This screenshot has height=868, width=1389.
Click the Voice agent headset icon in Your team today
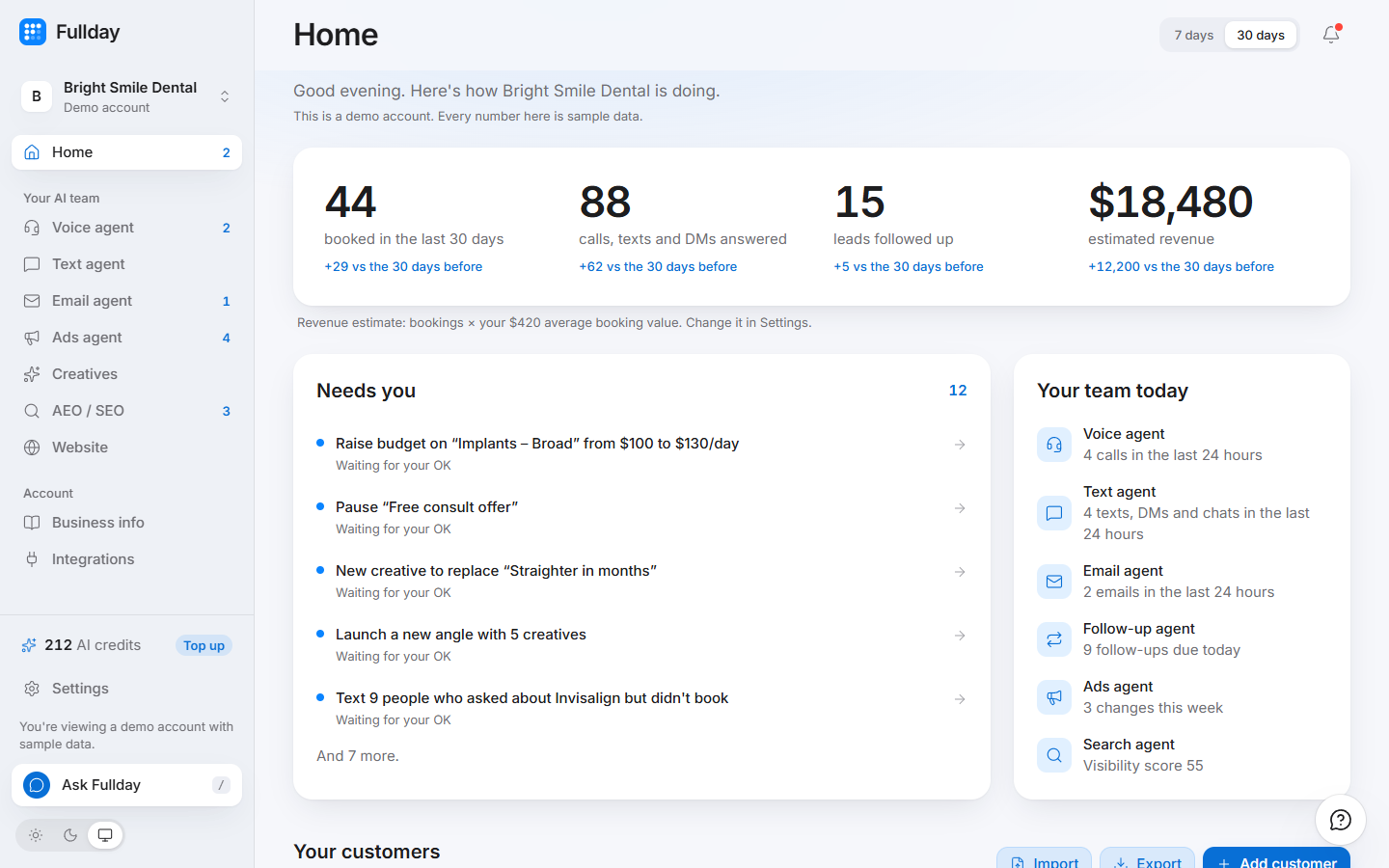[x=1054, y=445]
